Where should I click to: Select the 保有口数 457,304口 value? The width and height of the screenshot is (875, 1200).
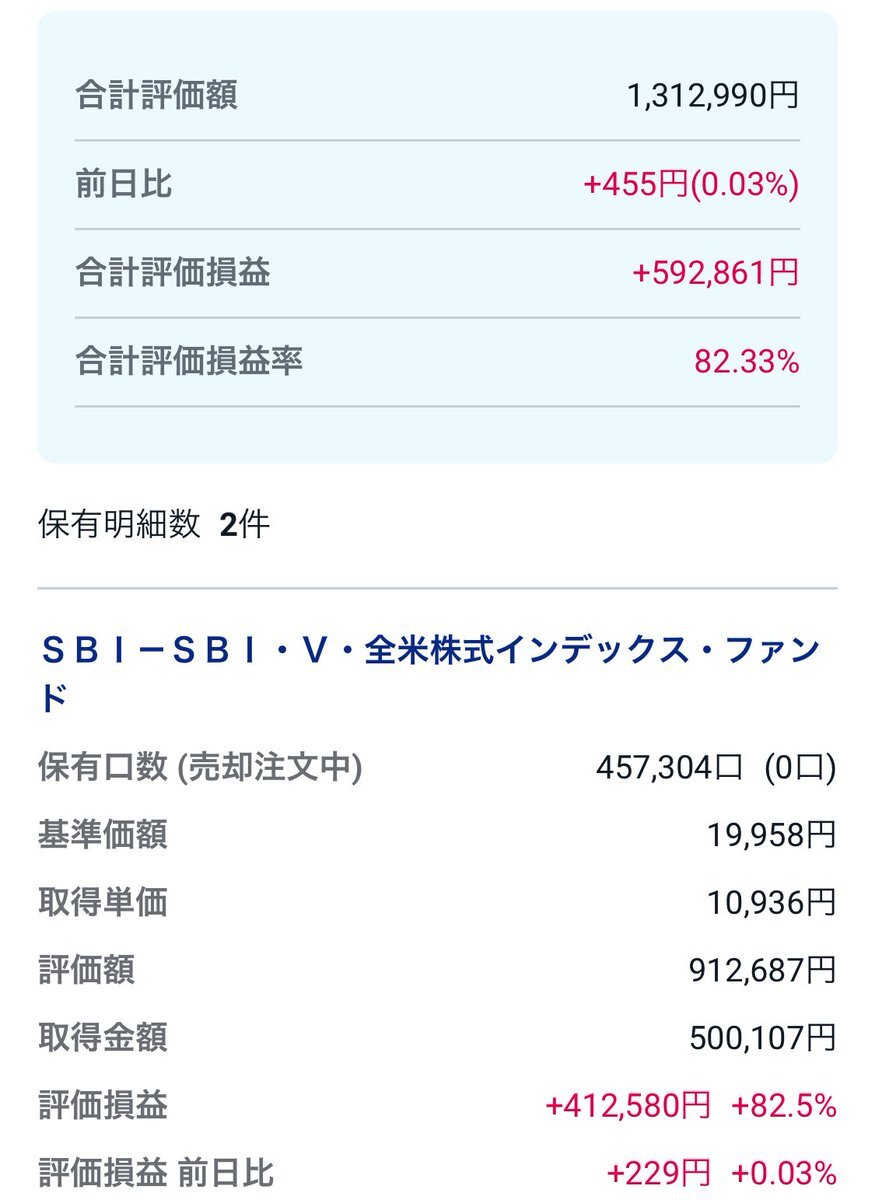[669, 767]
